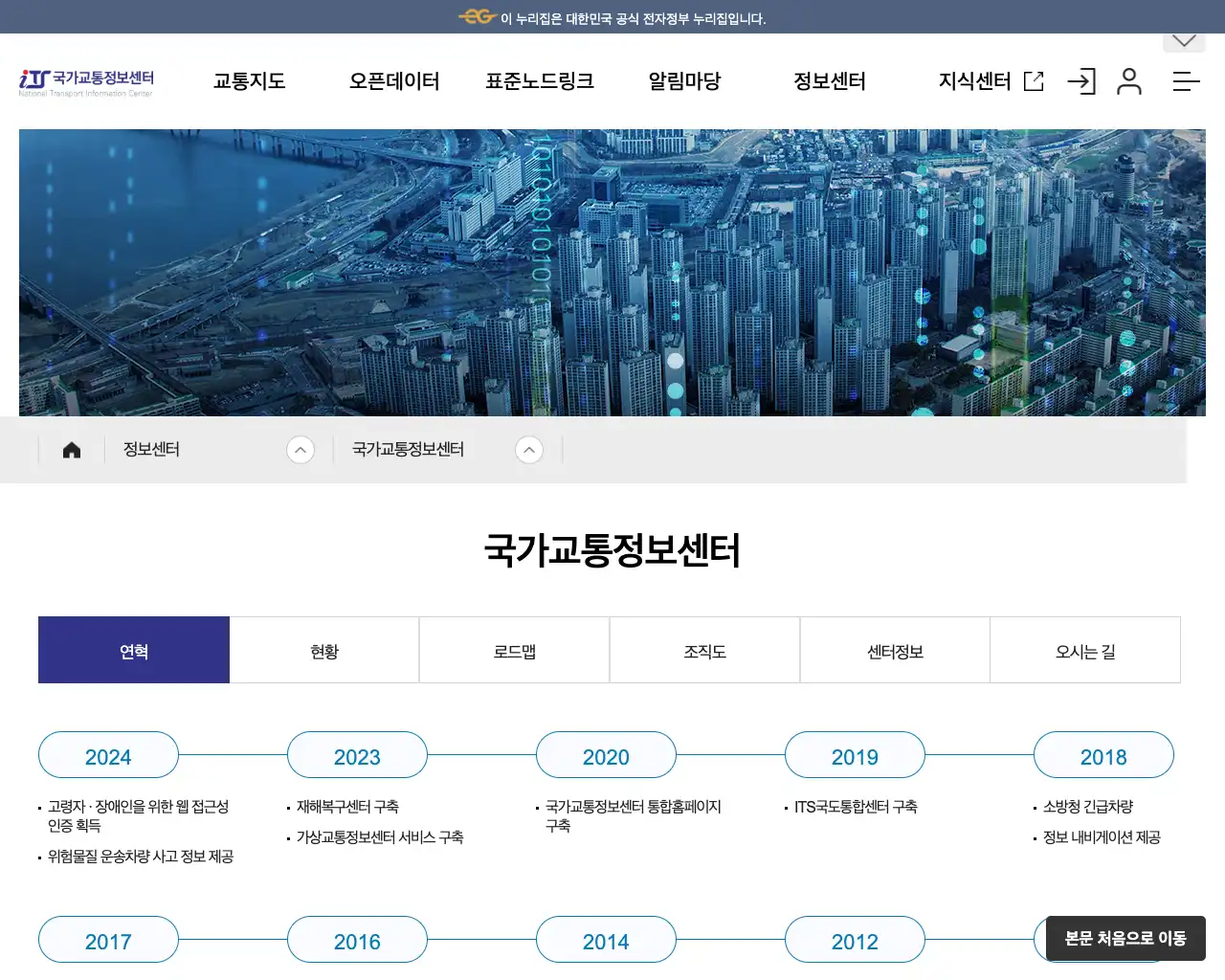Collapse the 국가교통정보센터 breadcrumb dropdown

(x=529, y=449)
